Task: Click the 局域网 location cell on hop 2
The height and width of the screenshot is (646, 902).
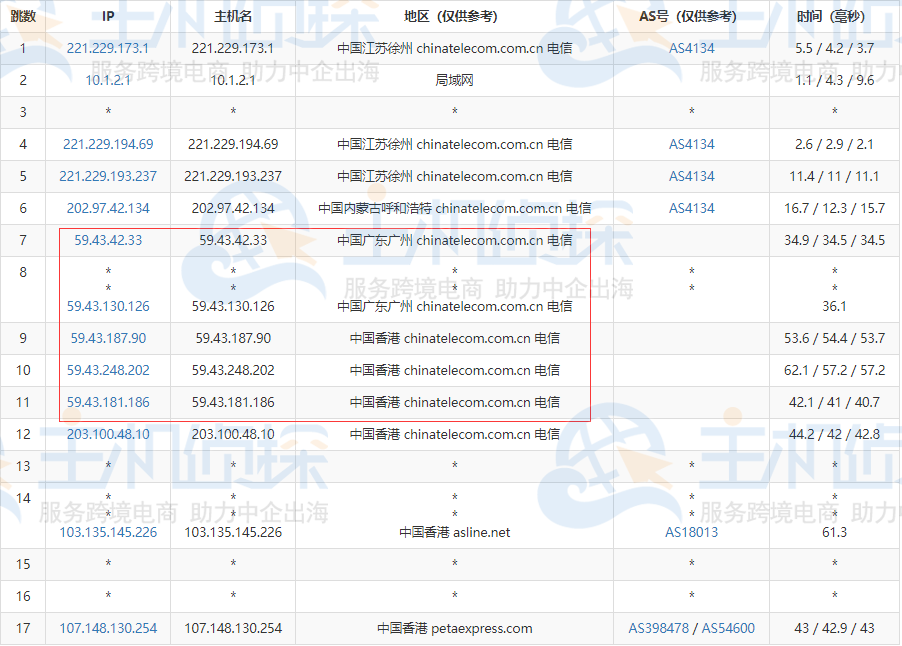Action: pyautogui.click(x=457, y=79)
